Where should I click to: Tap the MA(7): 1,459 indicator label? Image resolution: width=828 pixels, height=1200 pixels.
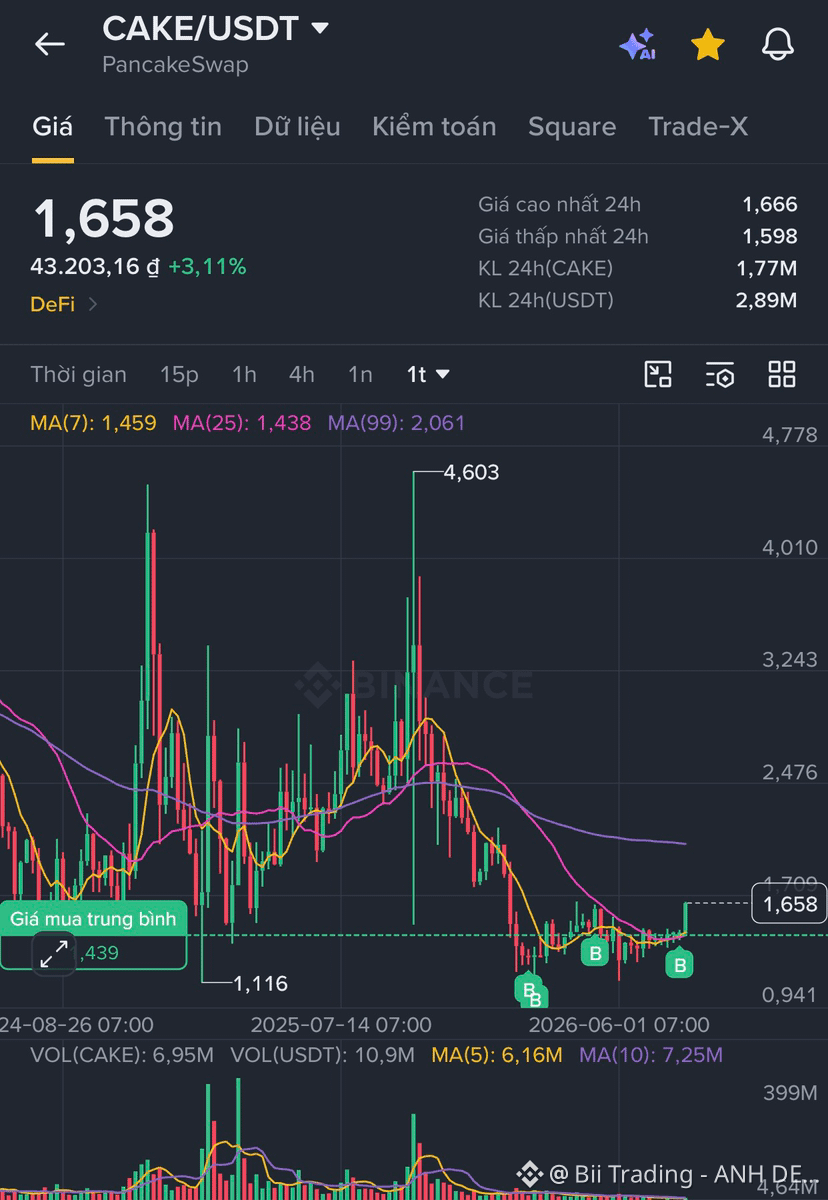[93, 423]
